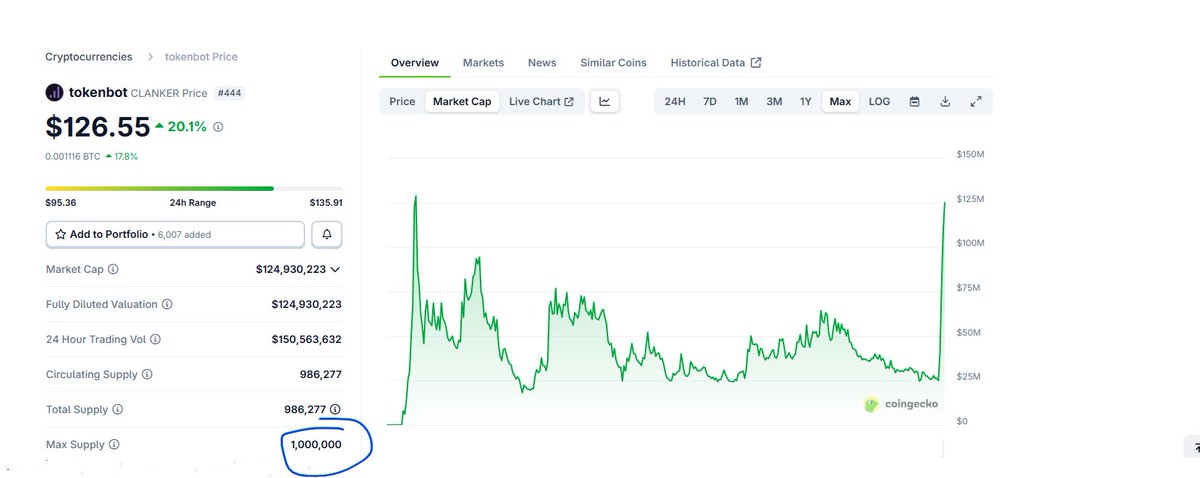Screen dimensions: 1200x478
Task: Open the Overview tab
Action: click(x=415, y=62)
